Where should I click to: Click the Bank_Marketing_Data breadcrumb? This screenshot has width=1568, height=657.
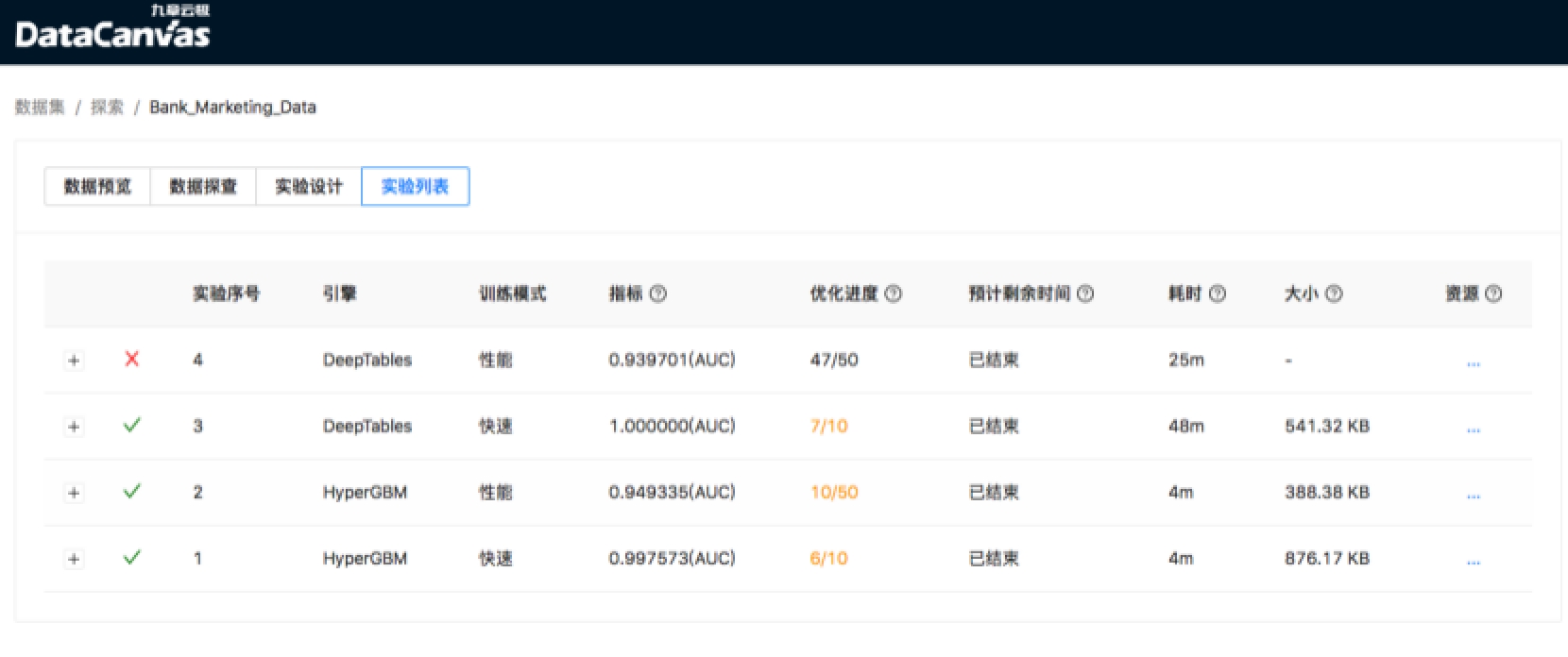pyautogui.click(x=232, y=107)
